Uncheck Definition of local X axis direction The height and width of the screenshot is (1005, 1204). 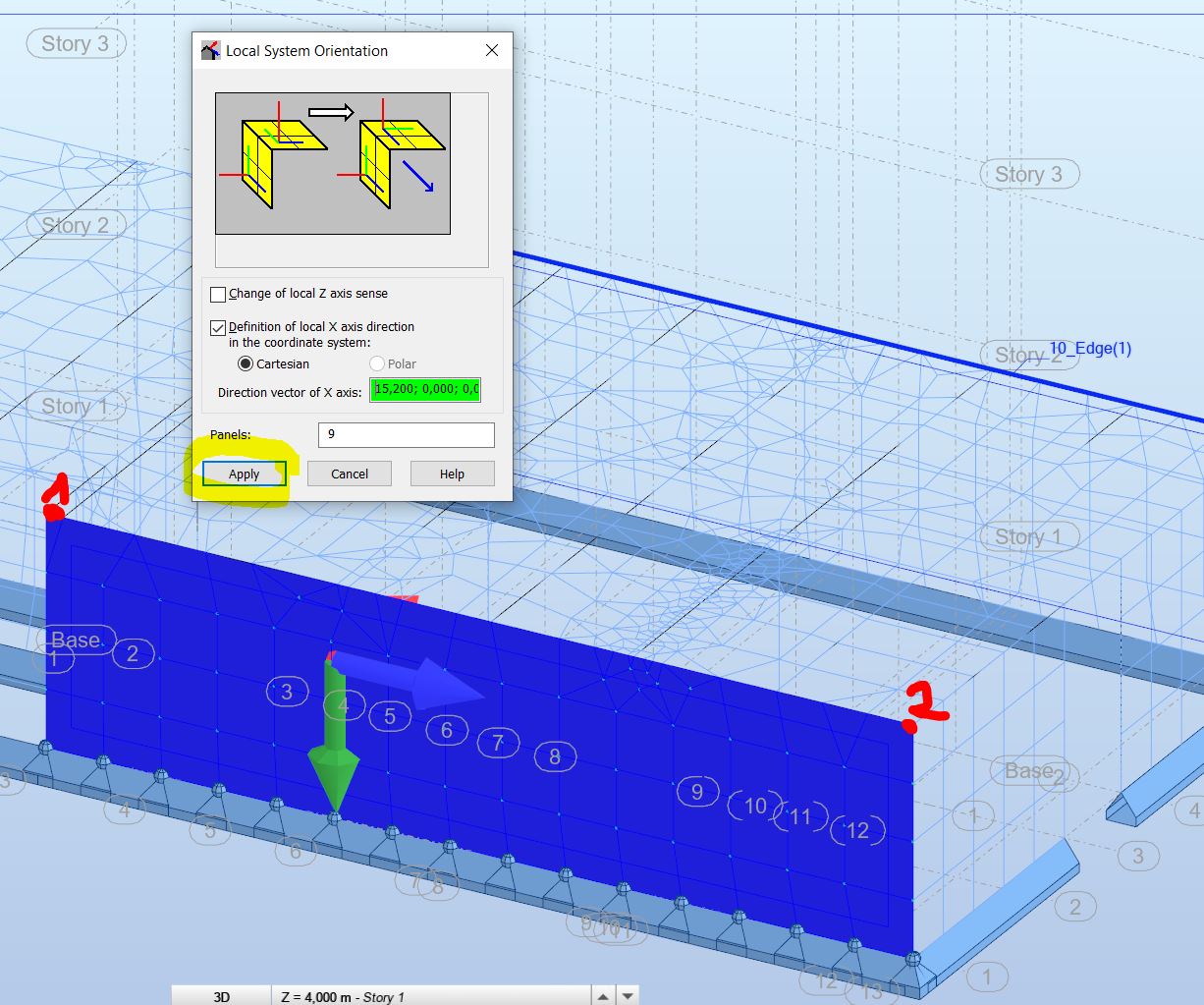pos(217,326)
